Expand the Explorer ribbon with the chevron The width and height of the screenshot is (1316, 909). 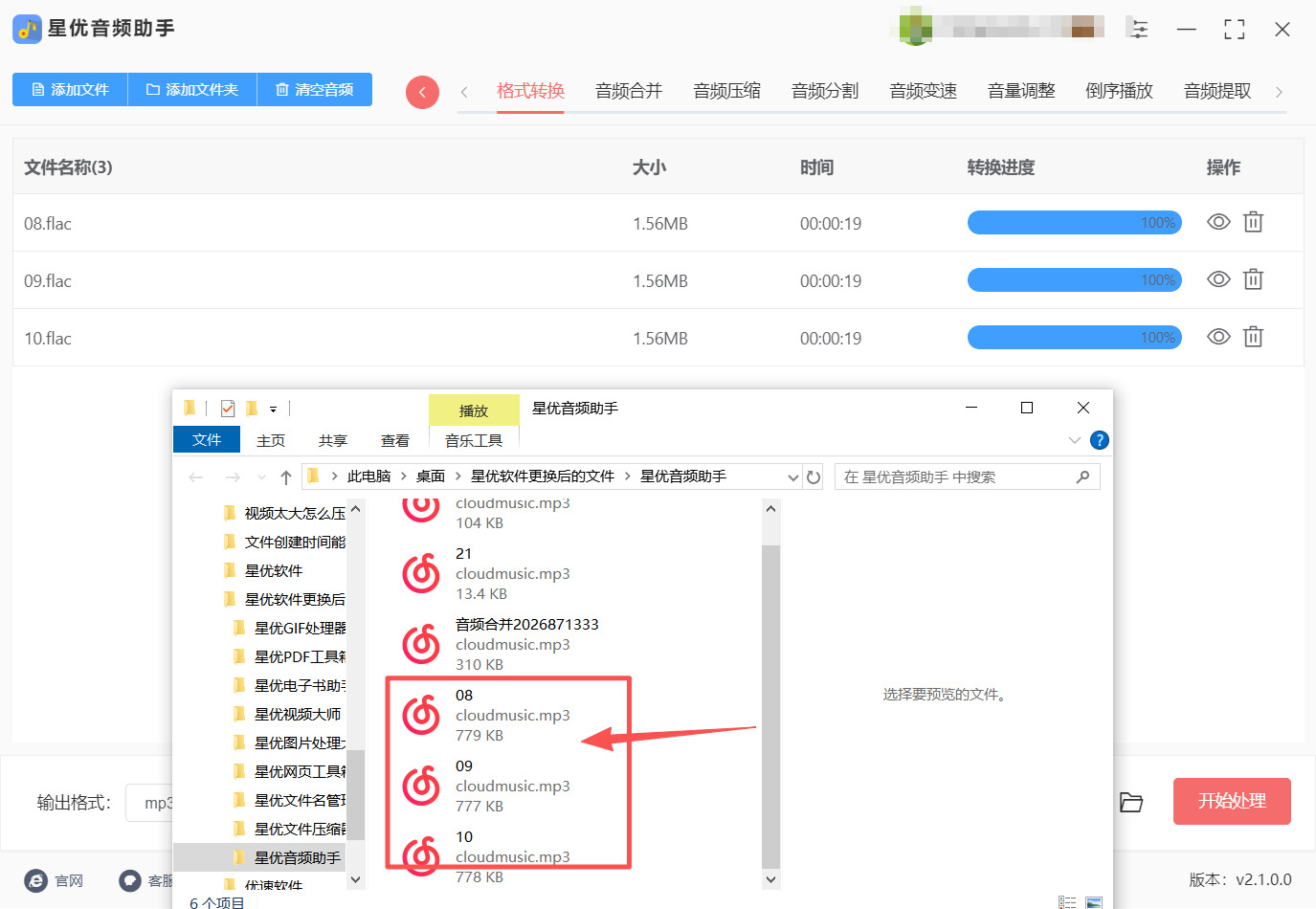click(1074, 440)
